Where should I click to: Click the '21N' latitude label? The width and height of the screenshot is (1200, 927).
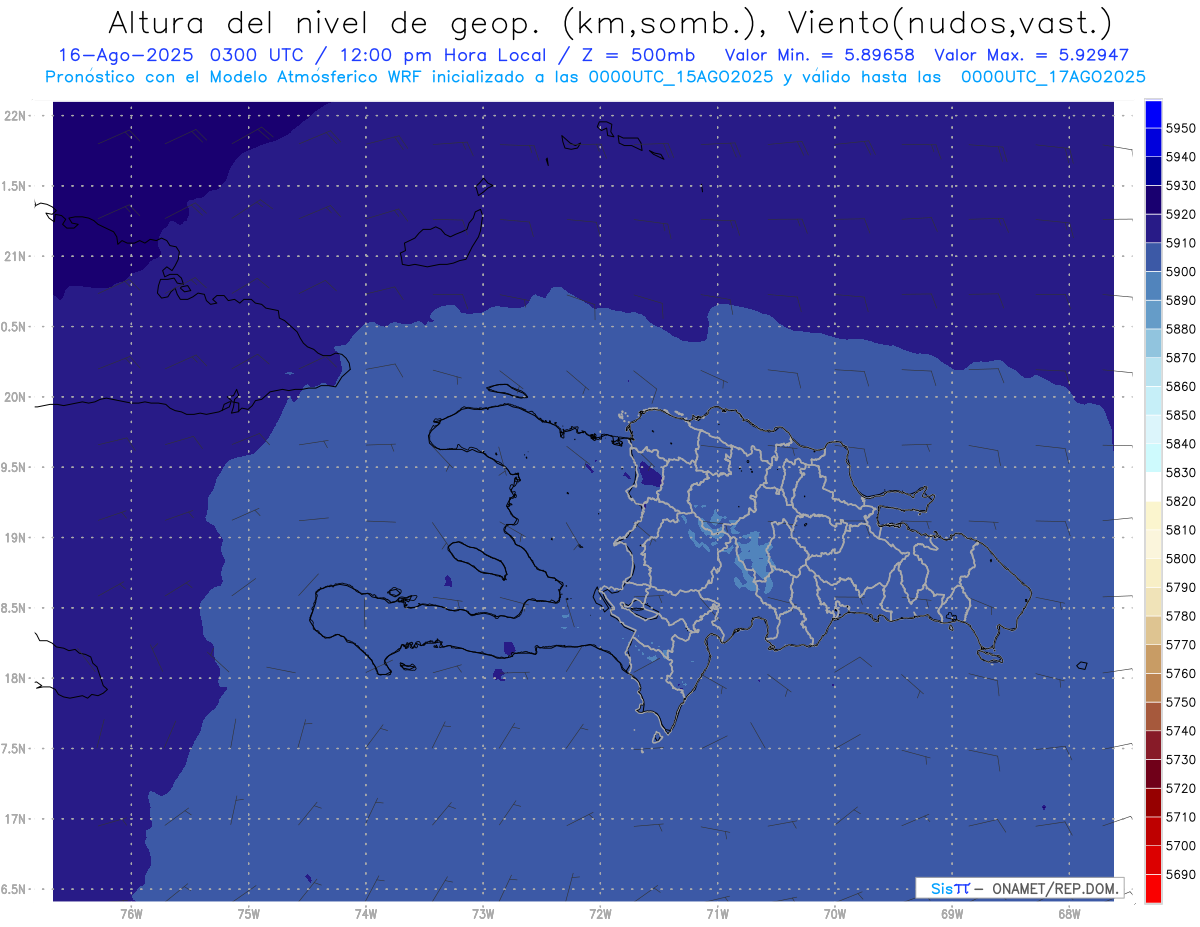point(15,257)
